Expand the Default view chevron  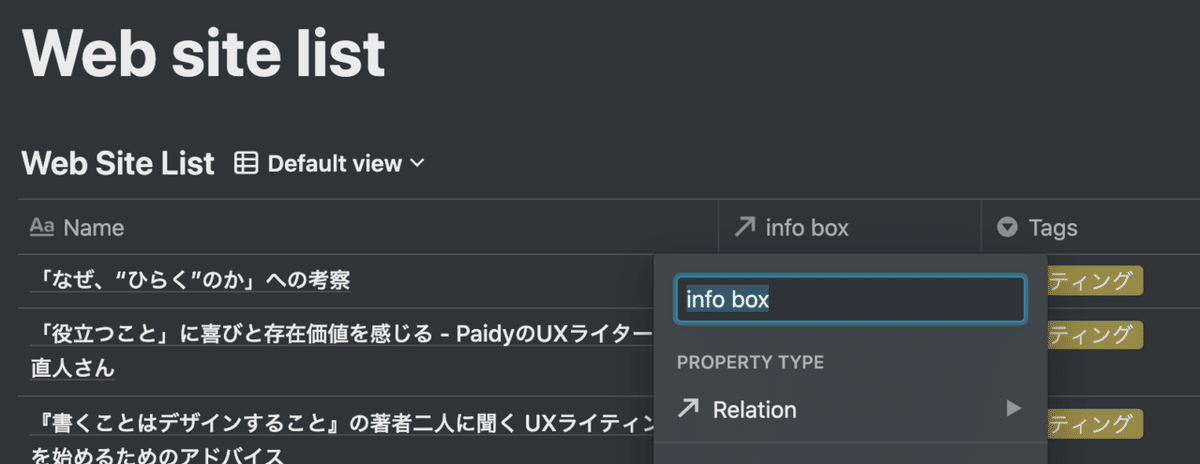point(417,163)
